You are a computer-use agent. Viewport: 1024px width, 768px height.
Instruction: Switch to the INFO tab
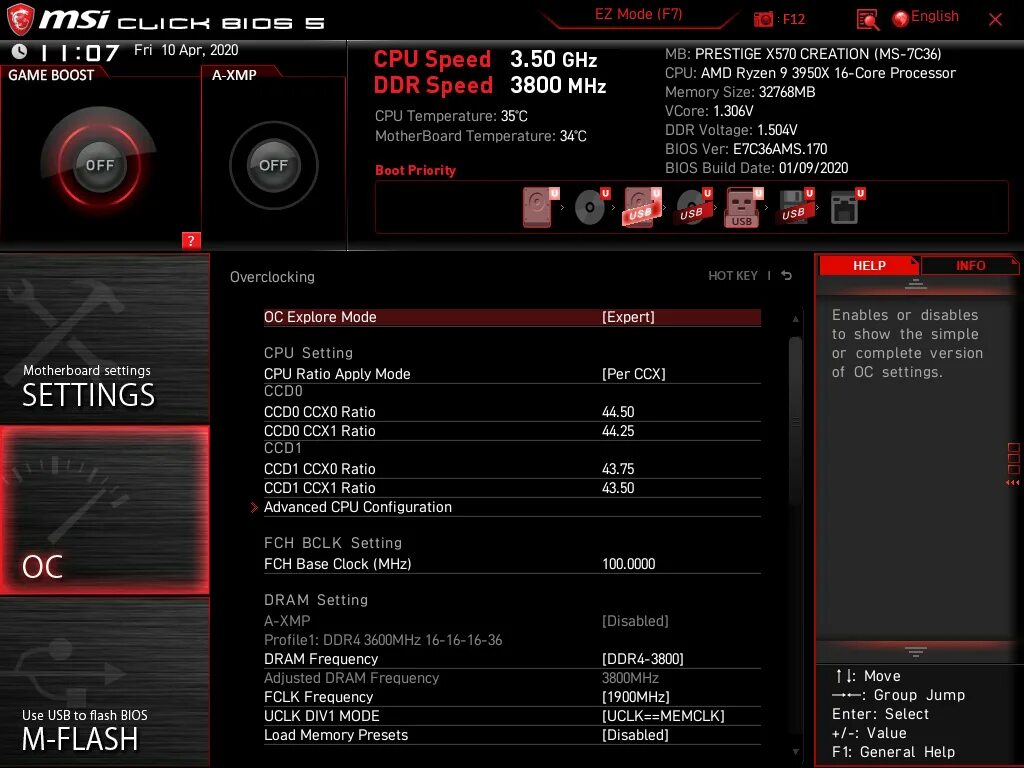[970, 266]
